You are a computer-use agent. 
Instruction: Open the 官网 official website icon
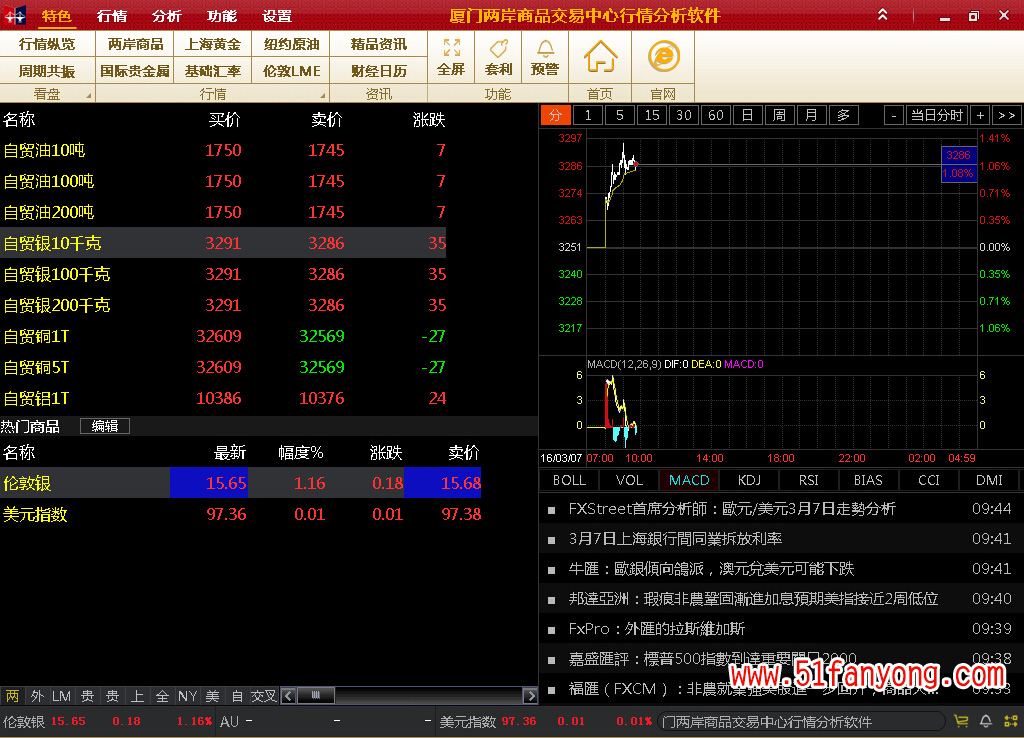(664, 57)
